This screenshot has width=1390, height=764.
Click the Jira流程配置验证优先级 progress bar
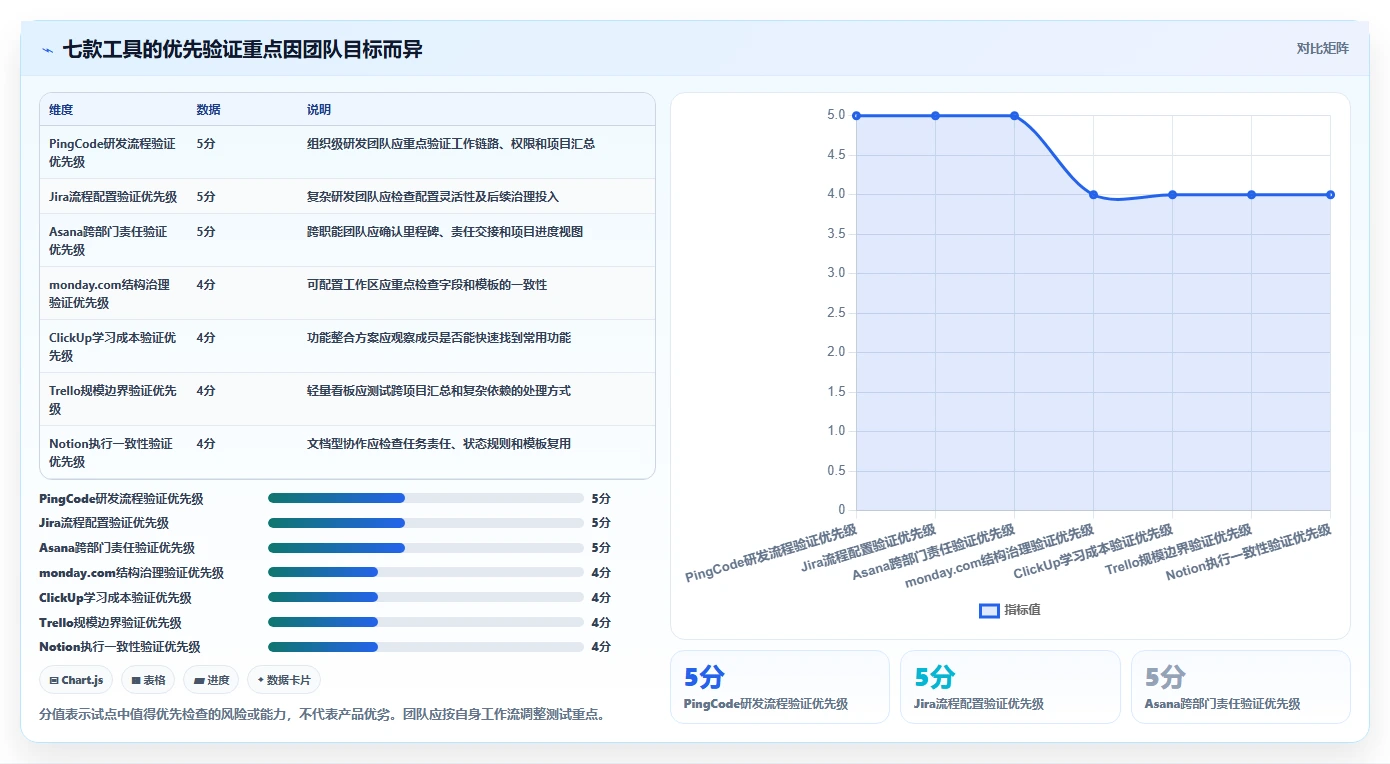pyautogui.click(x=426, y=523)
